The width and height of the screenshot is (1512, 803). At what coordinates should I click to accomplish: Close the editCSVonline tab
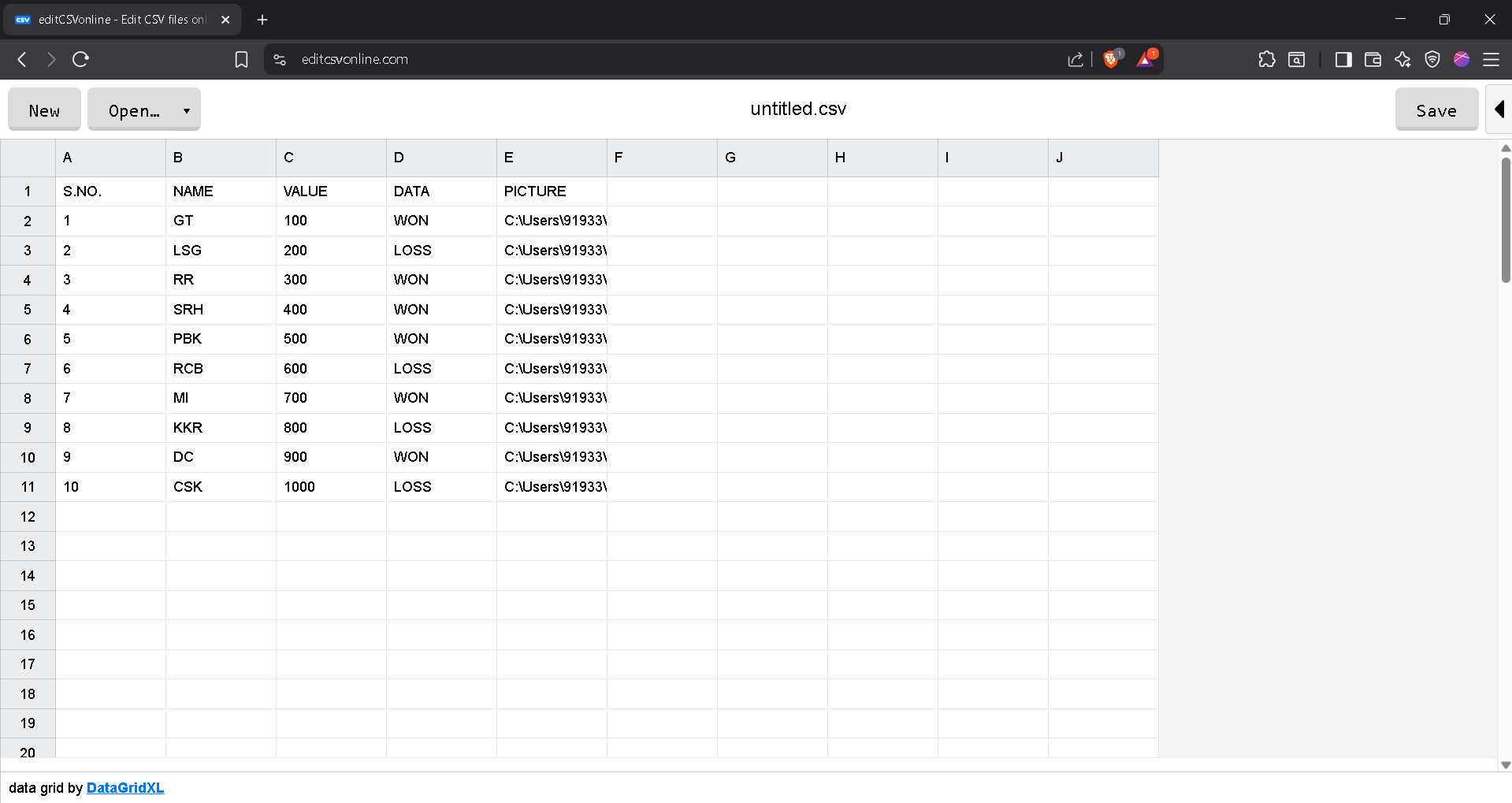[x=225, y=20]
